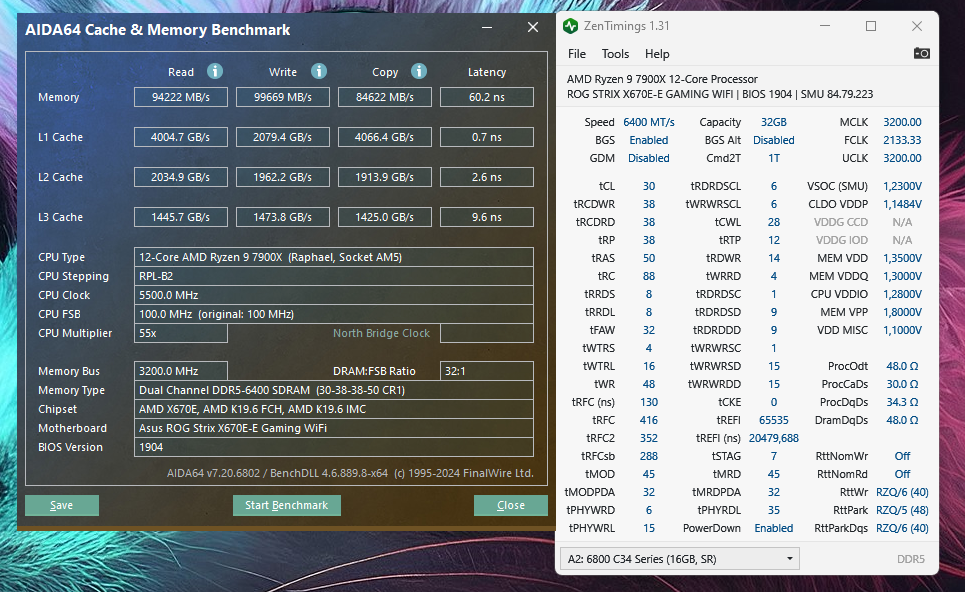Image resolution: width=965 pixels, height=592 pixels.
Task: Click the empty North Bridge Clock field
Action: (487, 333)
